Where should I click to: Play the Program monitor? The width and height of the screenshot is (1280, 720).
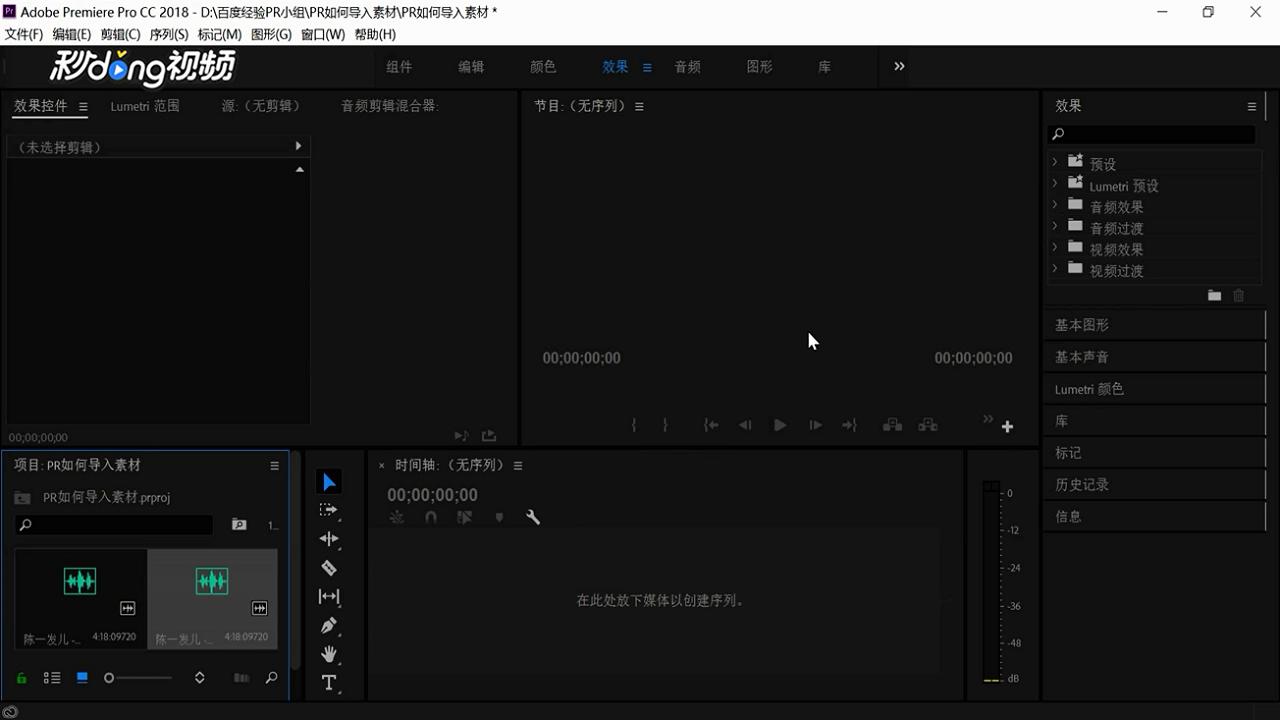coord(780,425)
